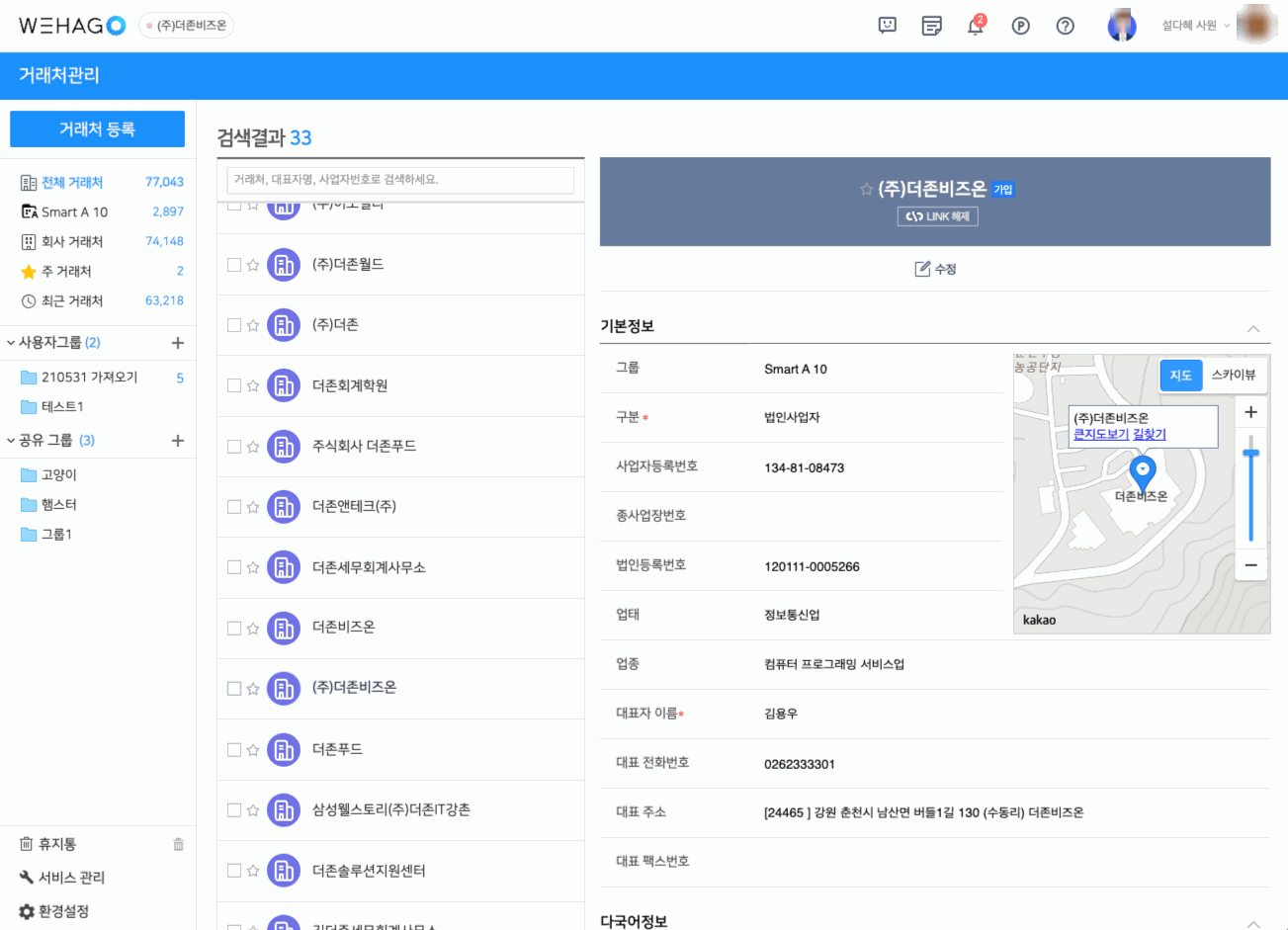Viewport: 1288px width, 930px height.
Task: Collapse the 사용자그룹 section
Action: pos(11,343)
